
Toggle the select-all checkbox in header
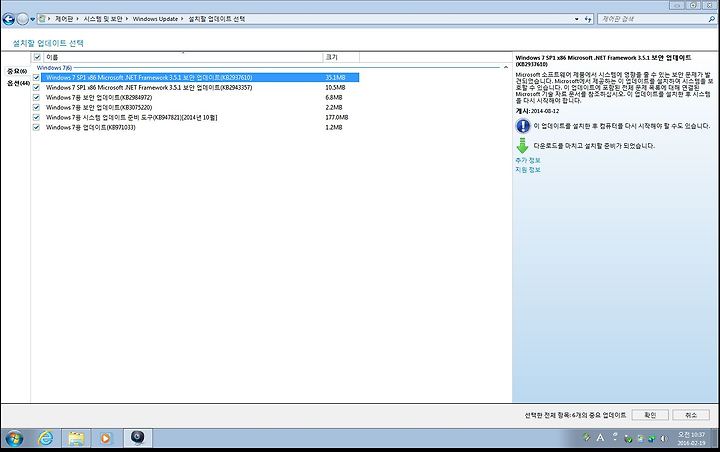click(37, 57)
